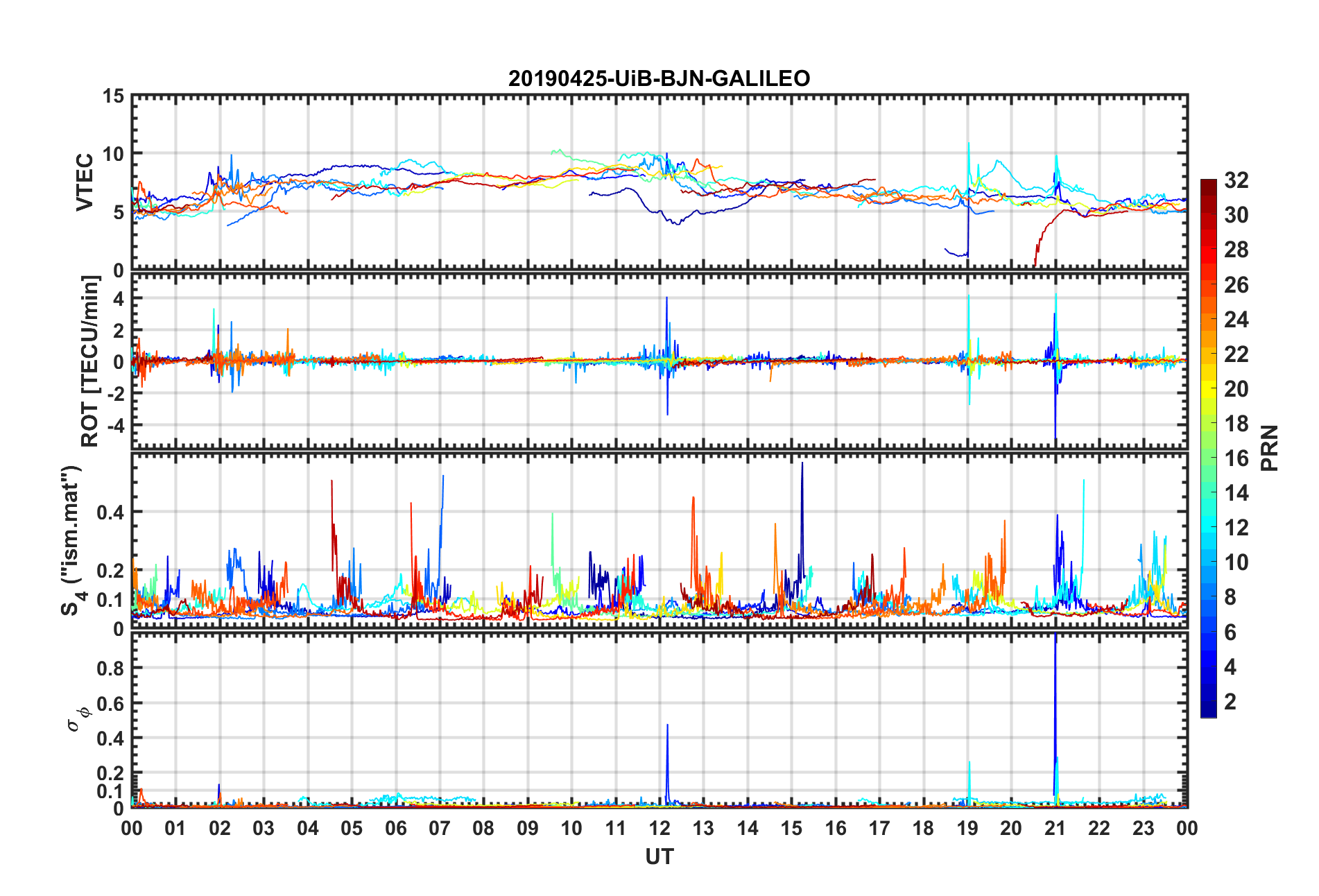This screenshot has height=896, width=1319.
Task: Click the PRN colorbar gradient
Action: click(x=1208, y=448)
